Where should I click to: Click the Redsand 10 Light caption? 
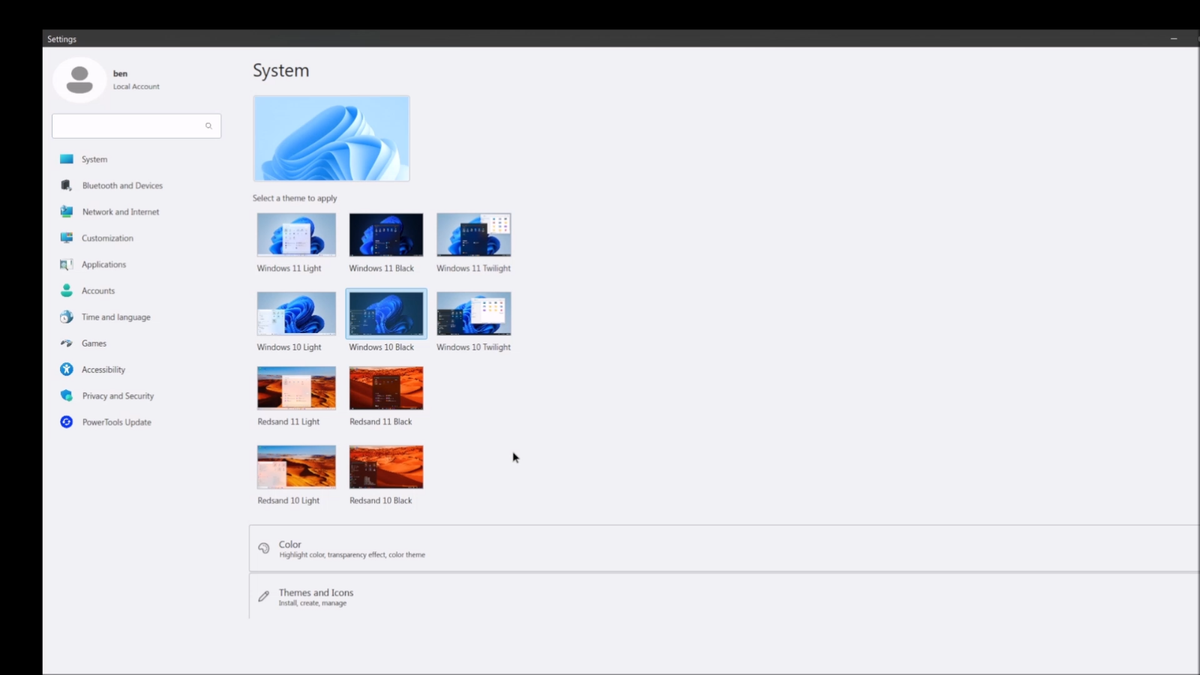pyautogui.click(x=288, y=500)
